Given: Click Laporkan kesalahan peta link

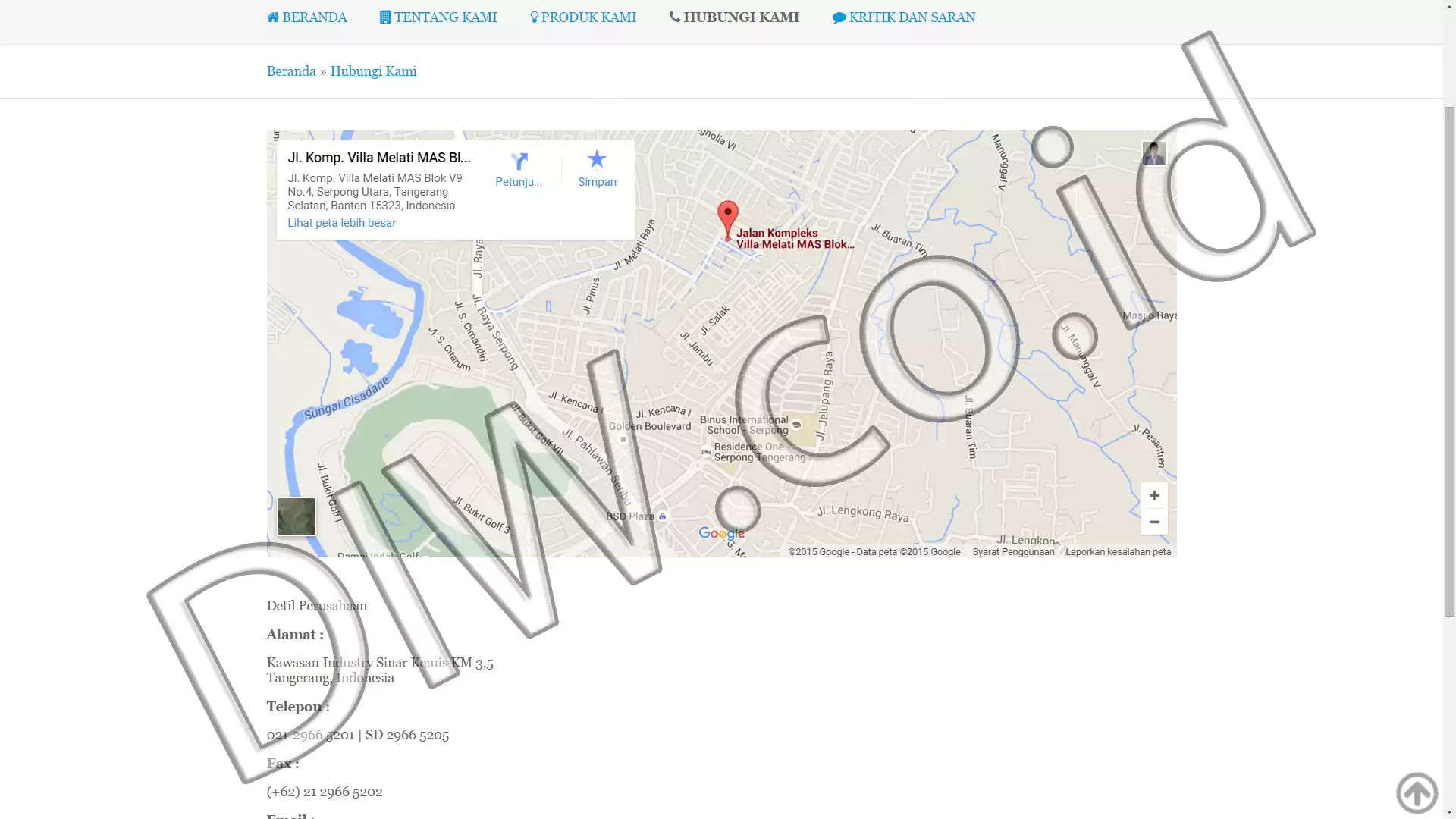Looking at the screenshot, I should coord(1118,552).
